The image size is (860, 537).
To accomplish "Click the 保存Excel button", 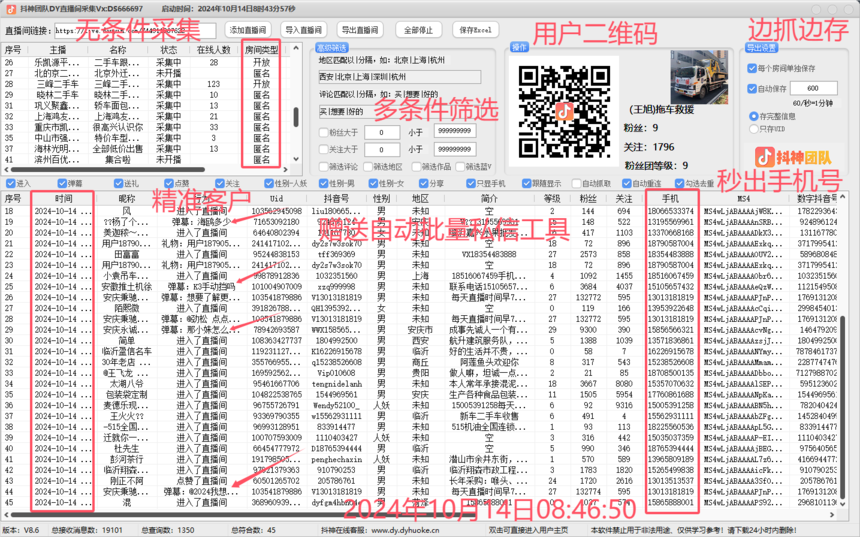I will coord(475,30).
